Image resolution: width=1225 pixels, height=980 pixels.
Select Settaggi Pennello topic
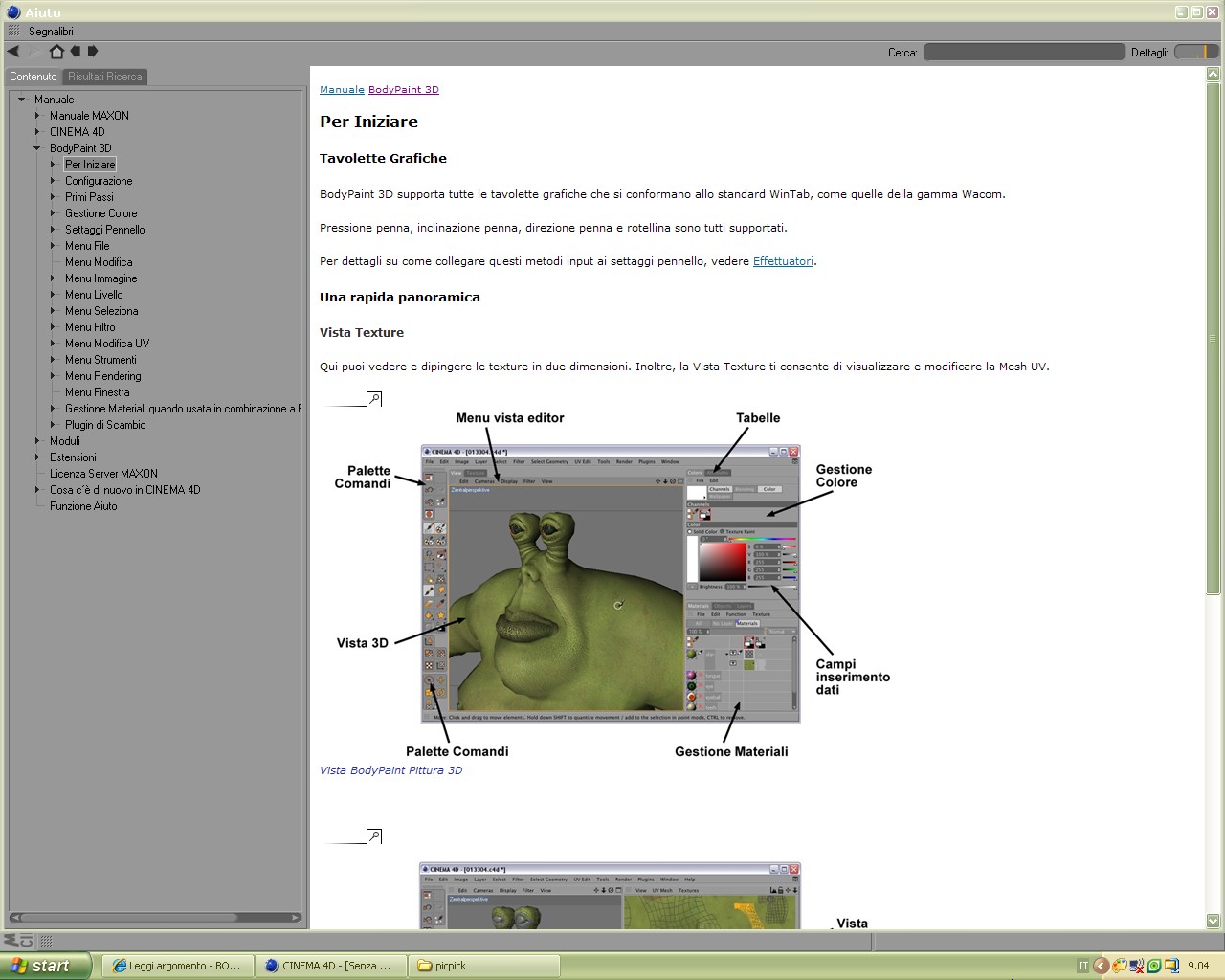pyautogui.click(x=105, y=230)
